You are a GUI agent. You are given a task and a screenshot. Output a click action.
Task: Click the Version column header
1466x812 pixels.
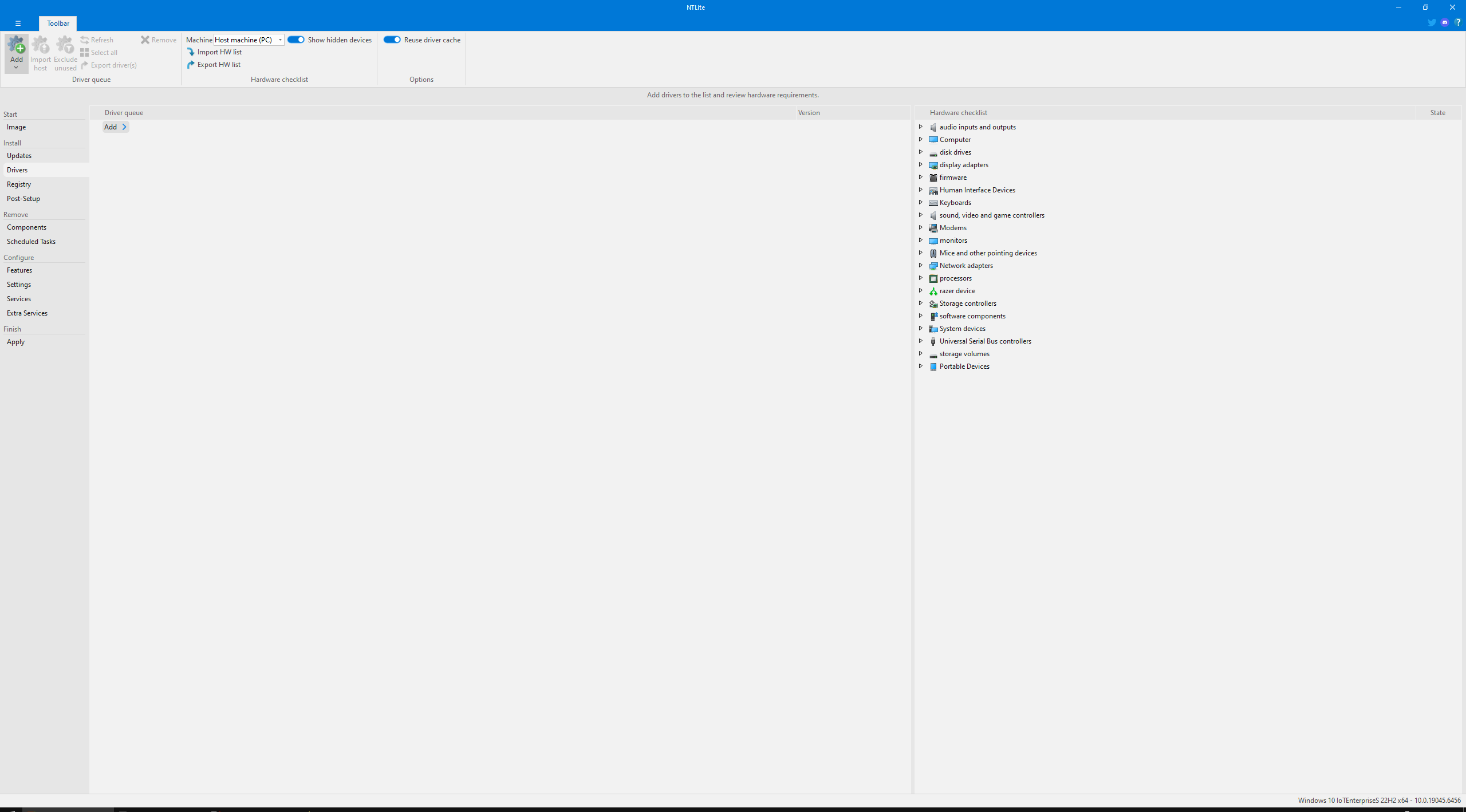click(809, 113)
